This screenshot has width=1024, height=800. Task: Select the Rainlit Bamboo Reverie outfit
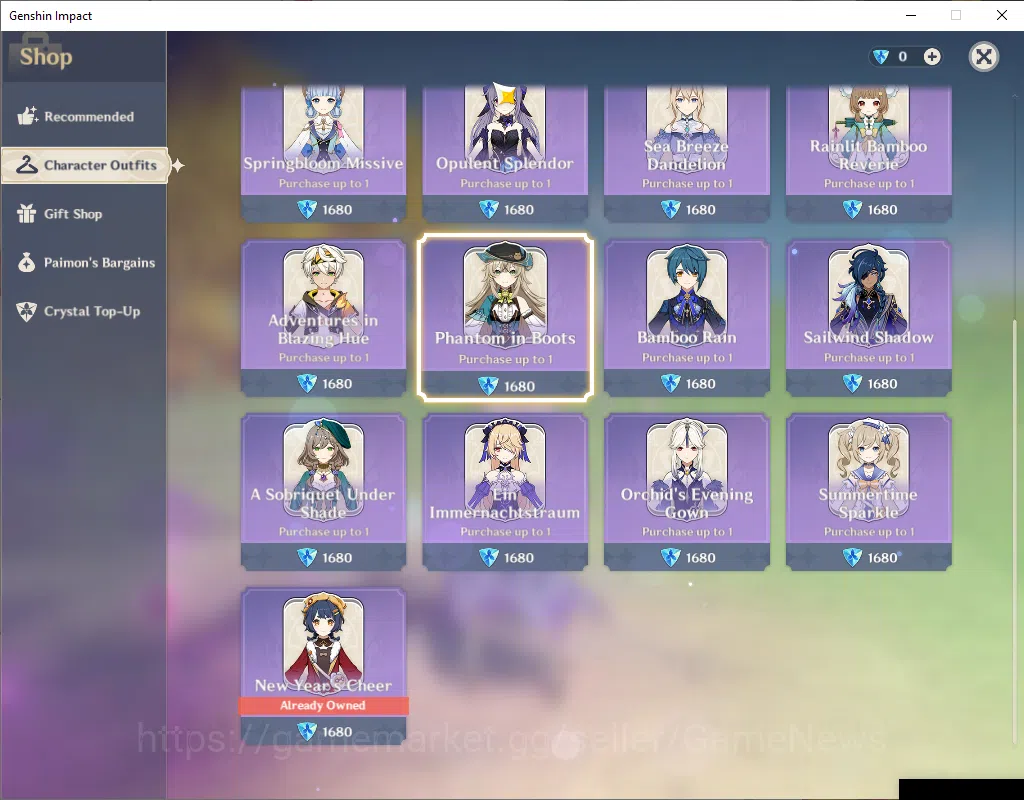point(869,153)
